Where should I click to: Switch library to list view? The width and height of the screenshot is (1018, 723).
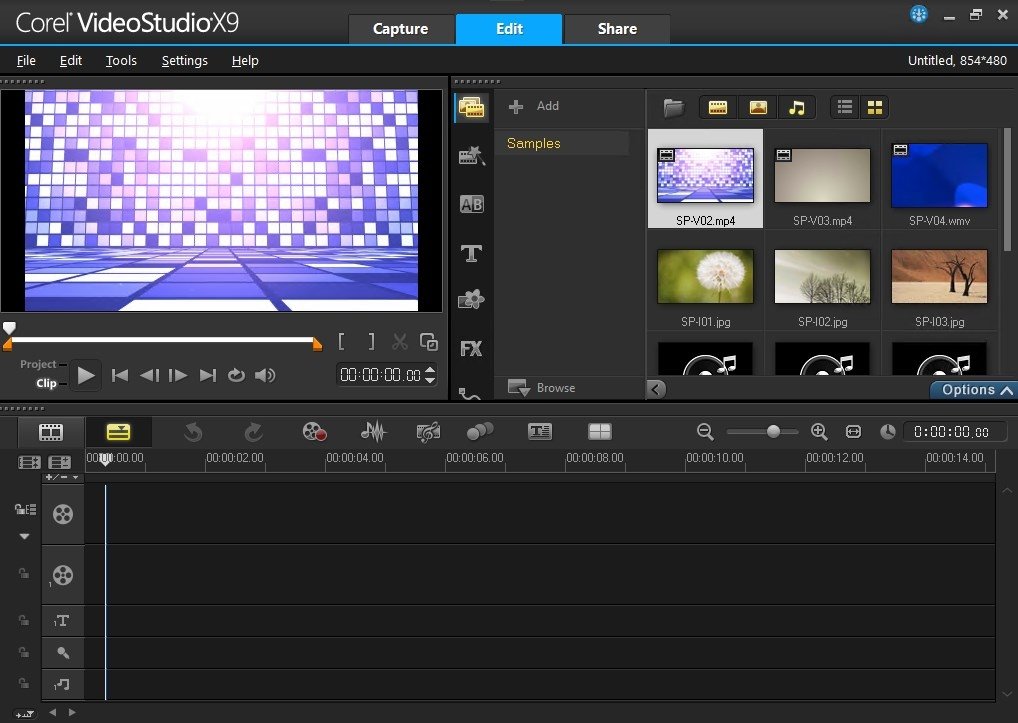845,107
